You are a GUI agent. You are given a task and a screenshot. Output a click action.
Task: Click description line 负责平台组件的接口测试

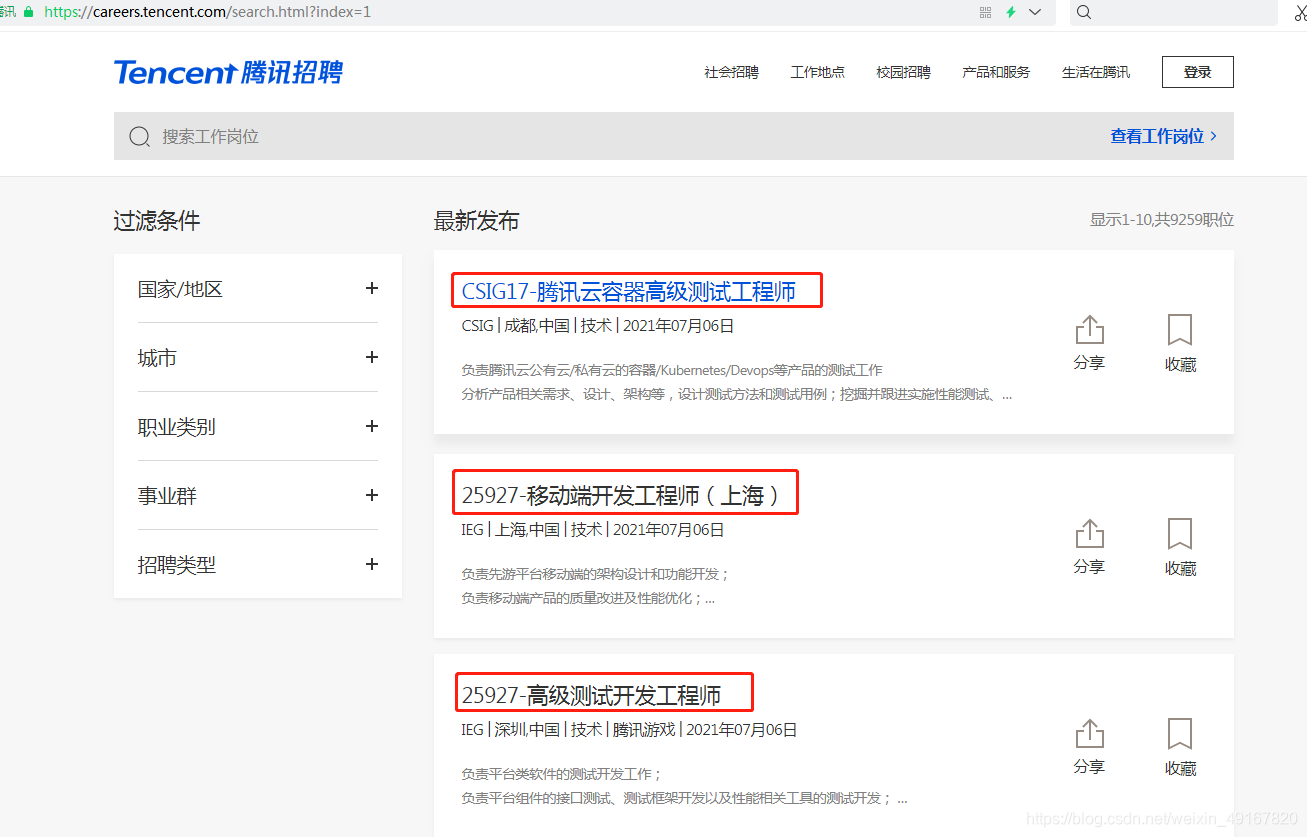(x=684, y=798)
